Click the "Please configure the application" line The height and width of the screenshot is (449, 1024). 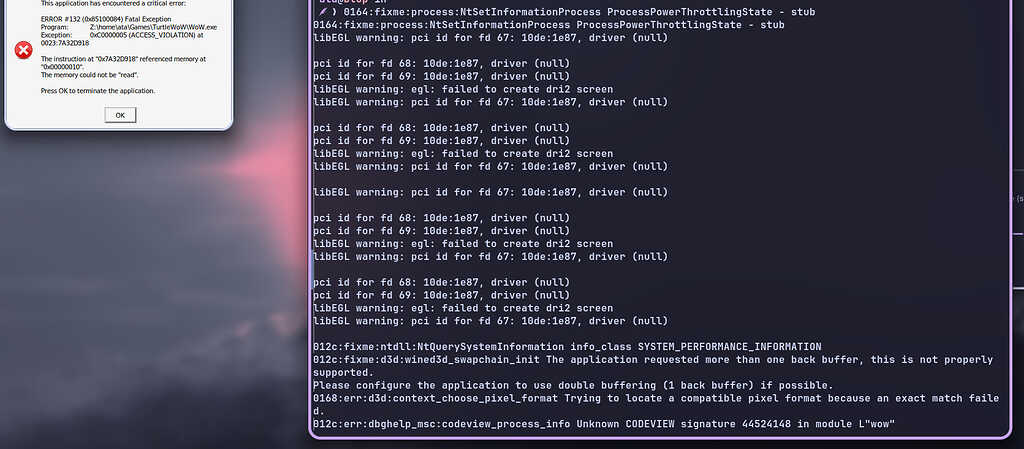click(x=573, y=386)
